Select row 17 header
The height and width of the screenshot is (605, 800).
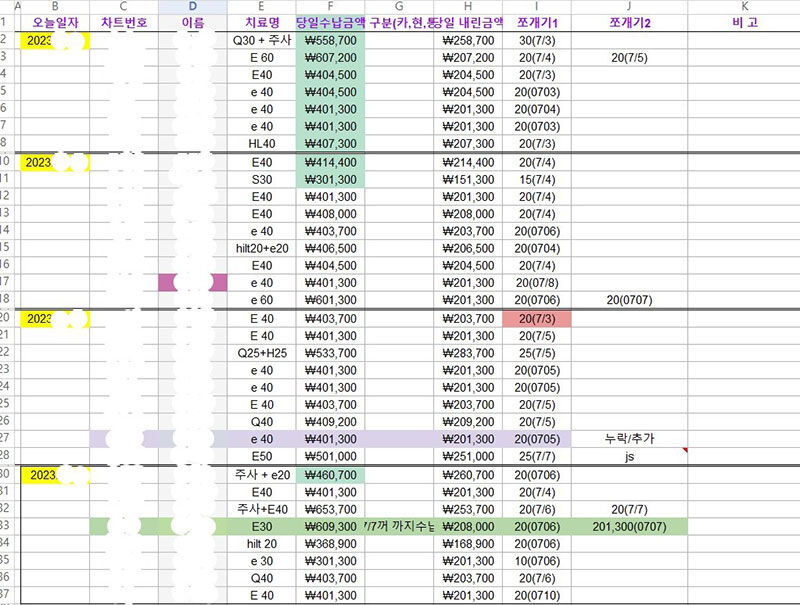[x=5, y=282]
